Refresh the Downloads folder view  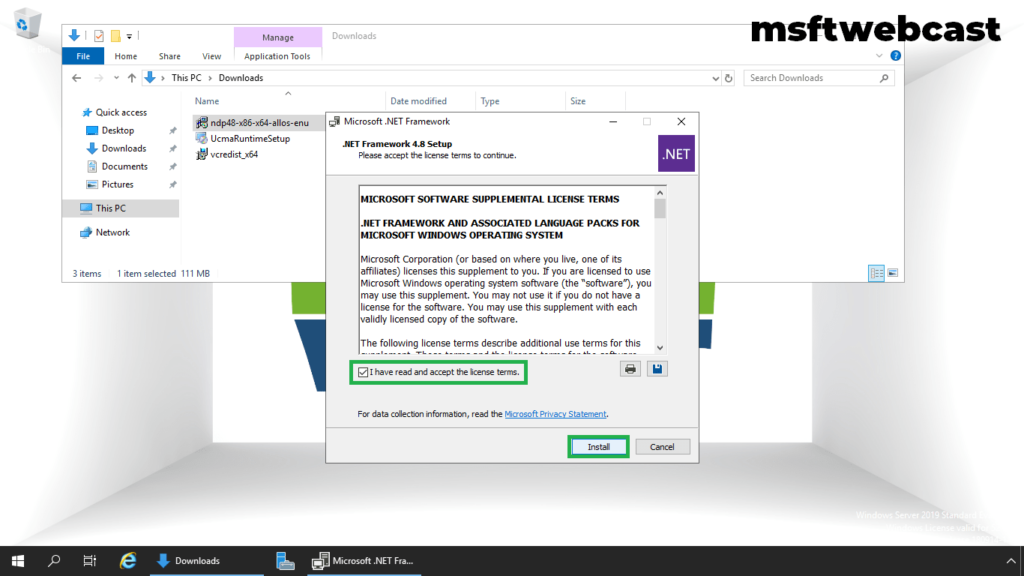click(x=729, y=78)
